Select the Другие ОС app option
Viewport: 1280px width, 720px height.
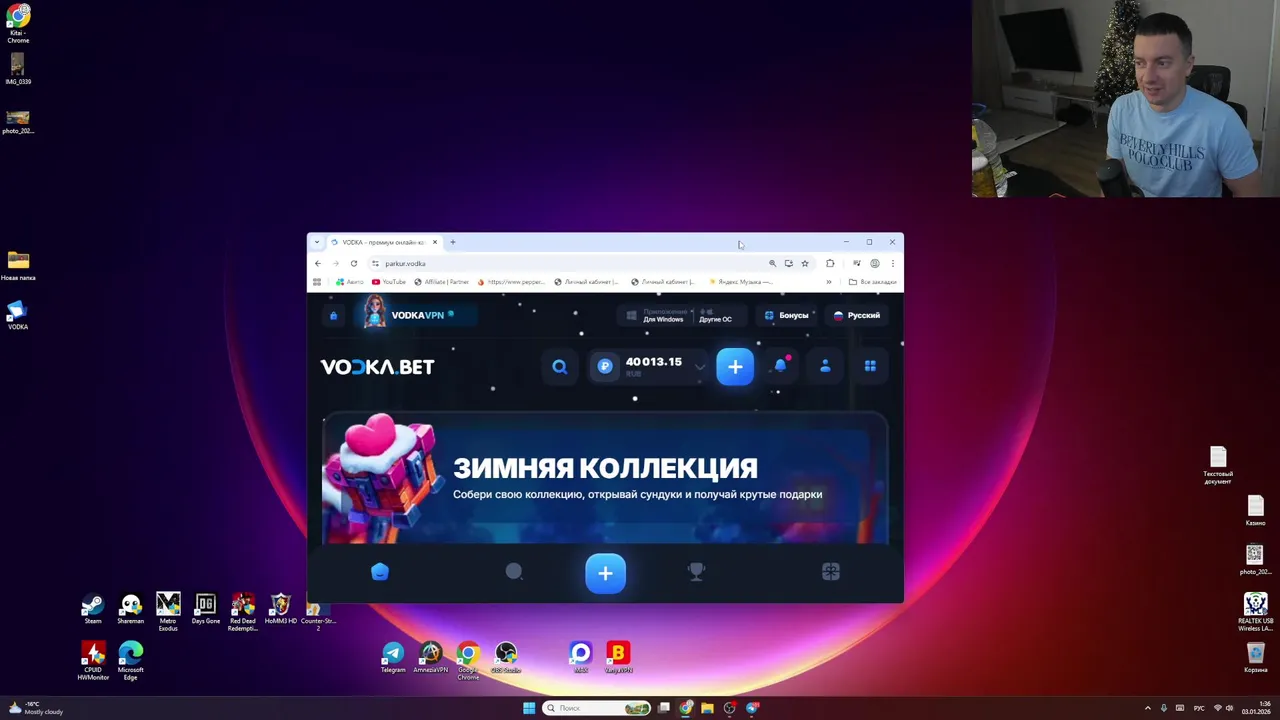tap(715, 316)
